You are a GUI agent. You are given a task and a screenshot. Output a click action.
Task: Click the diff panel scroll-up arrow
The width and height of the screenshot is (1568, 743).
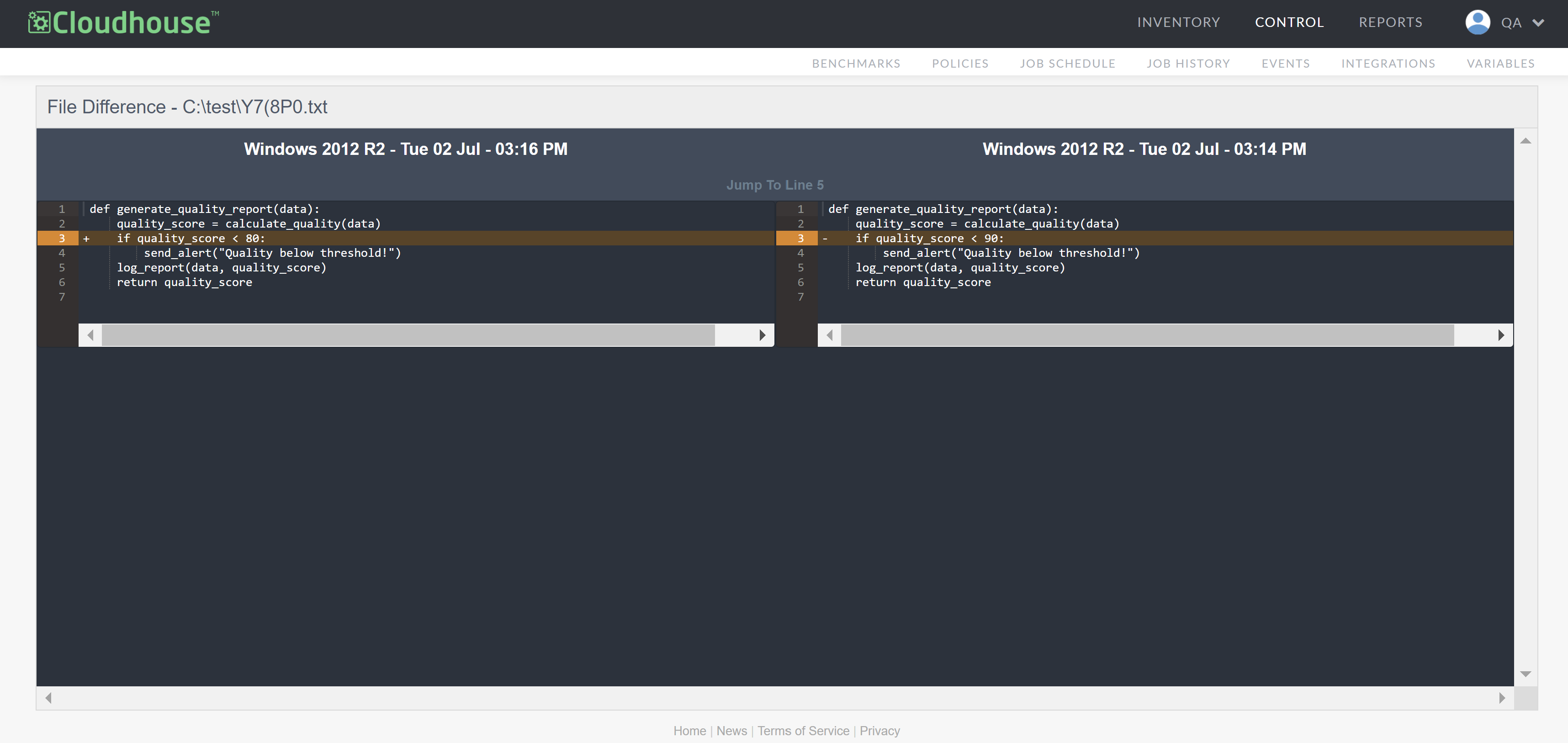click(x=1526, y=141)
